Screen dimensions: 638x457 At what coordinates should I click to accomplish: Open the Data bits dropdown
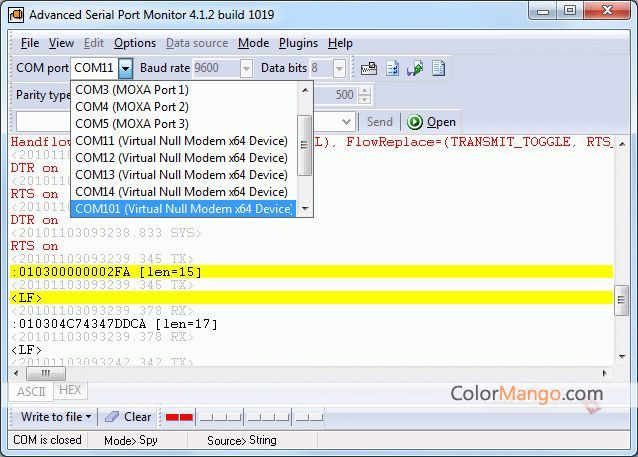click(x=339, y=68)
